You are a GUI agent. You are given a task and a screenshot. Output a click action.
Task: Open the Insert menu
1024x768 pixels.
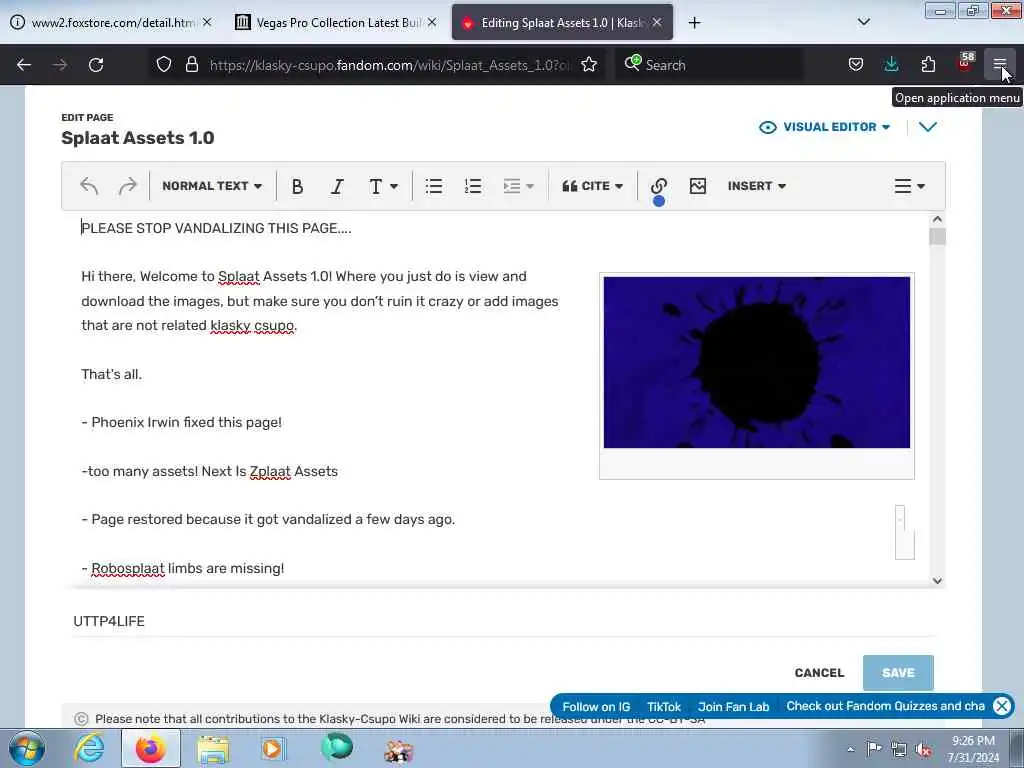[x=757, y=186]
